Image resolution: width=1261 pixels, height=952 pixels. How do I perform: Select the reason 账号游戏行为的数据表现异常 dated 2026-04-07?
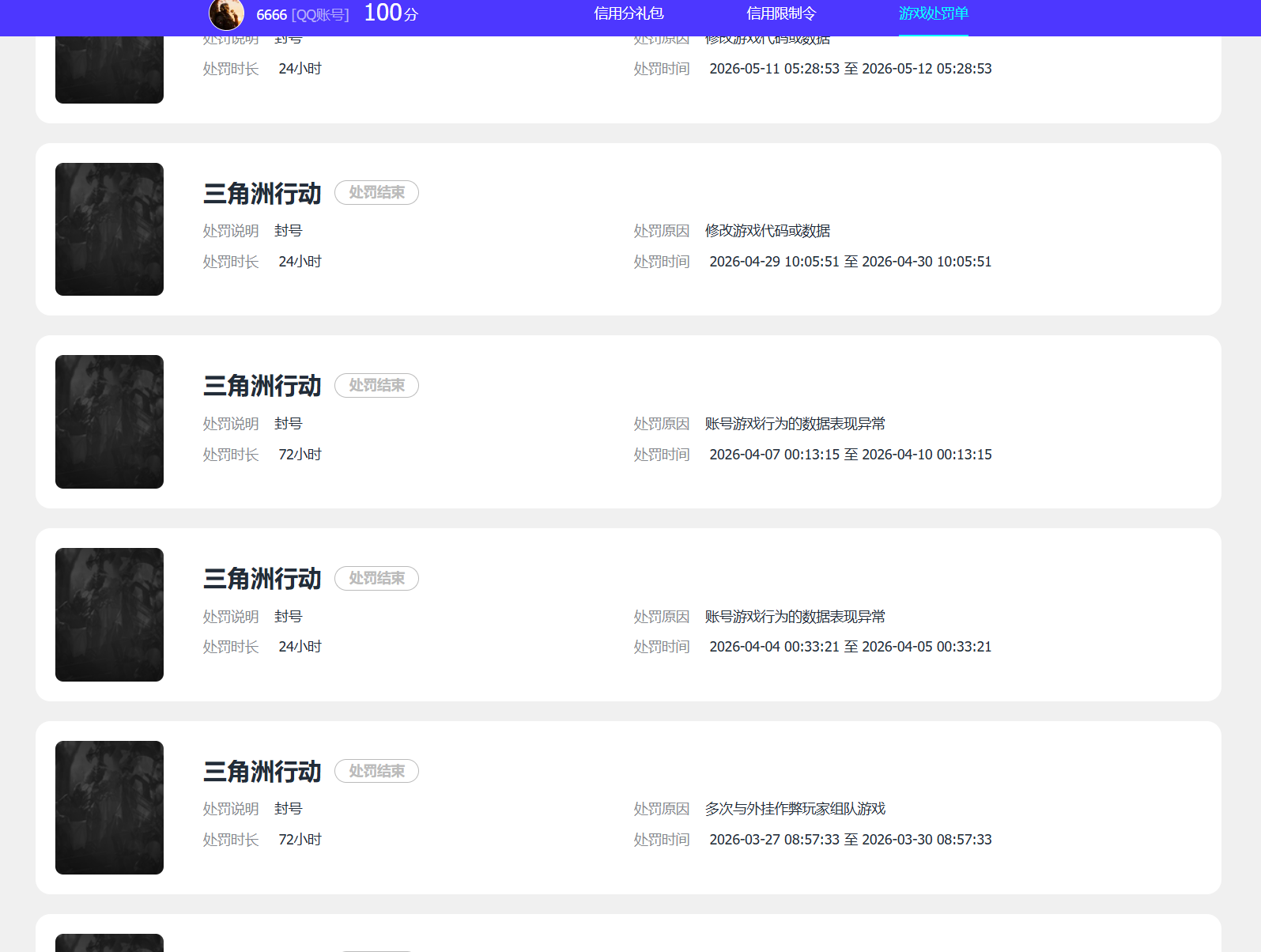click(x=795, y=424)
